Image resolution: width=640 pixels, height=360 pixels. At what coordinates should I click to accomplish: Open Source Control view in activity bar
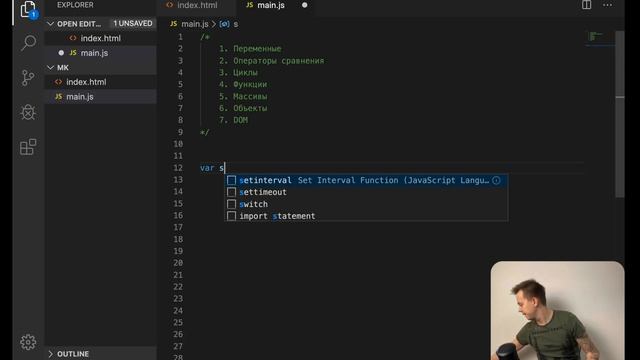tap(28, 78)
